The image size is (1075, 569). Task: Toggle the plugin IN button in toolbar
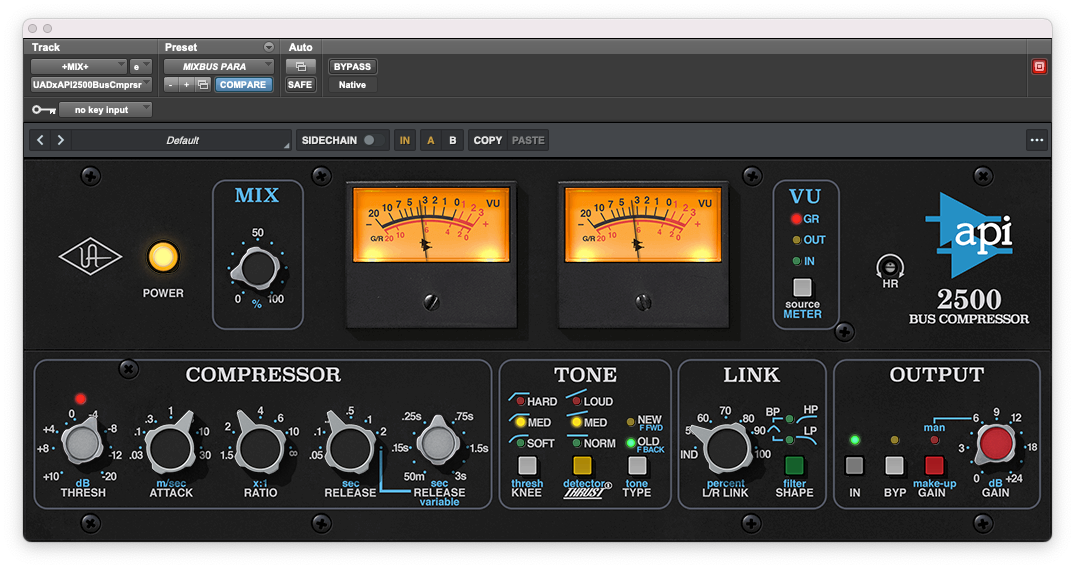pos(404,141)
